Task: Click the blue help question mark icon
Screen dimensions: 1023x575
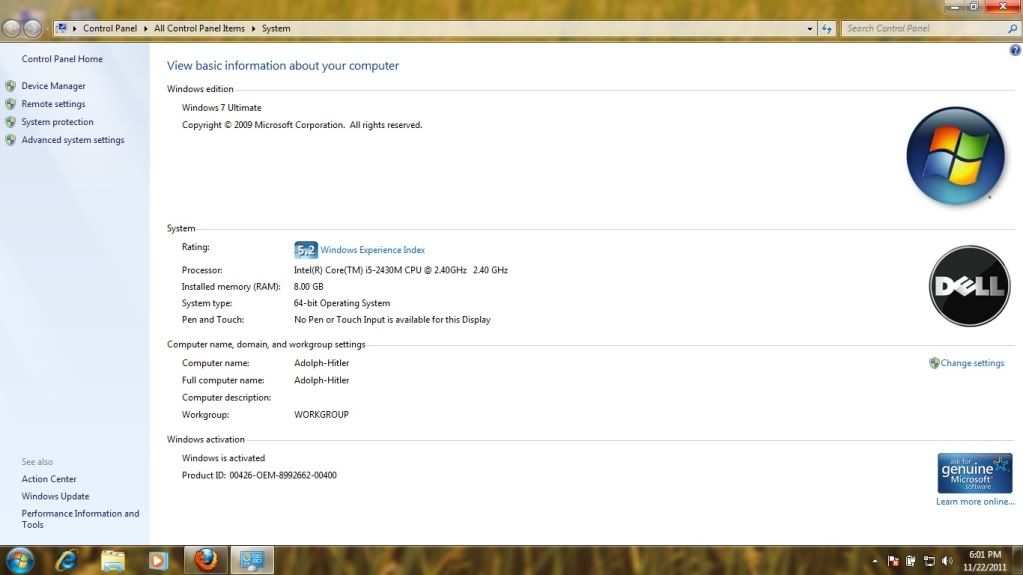Action: click(1015, 50)
